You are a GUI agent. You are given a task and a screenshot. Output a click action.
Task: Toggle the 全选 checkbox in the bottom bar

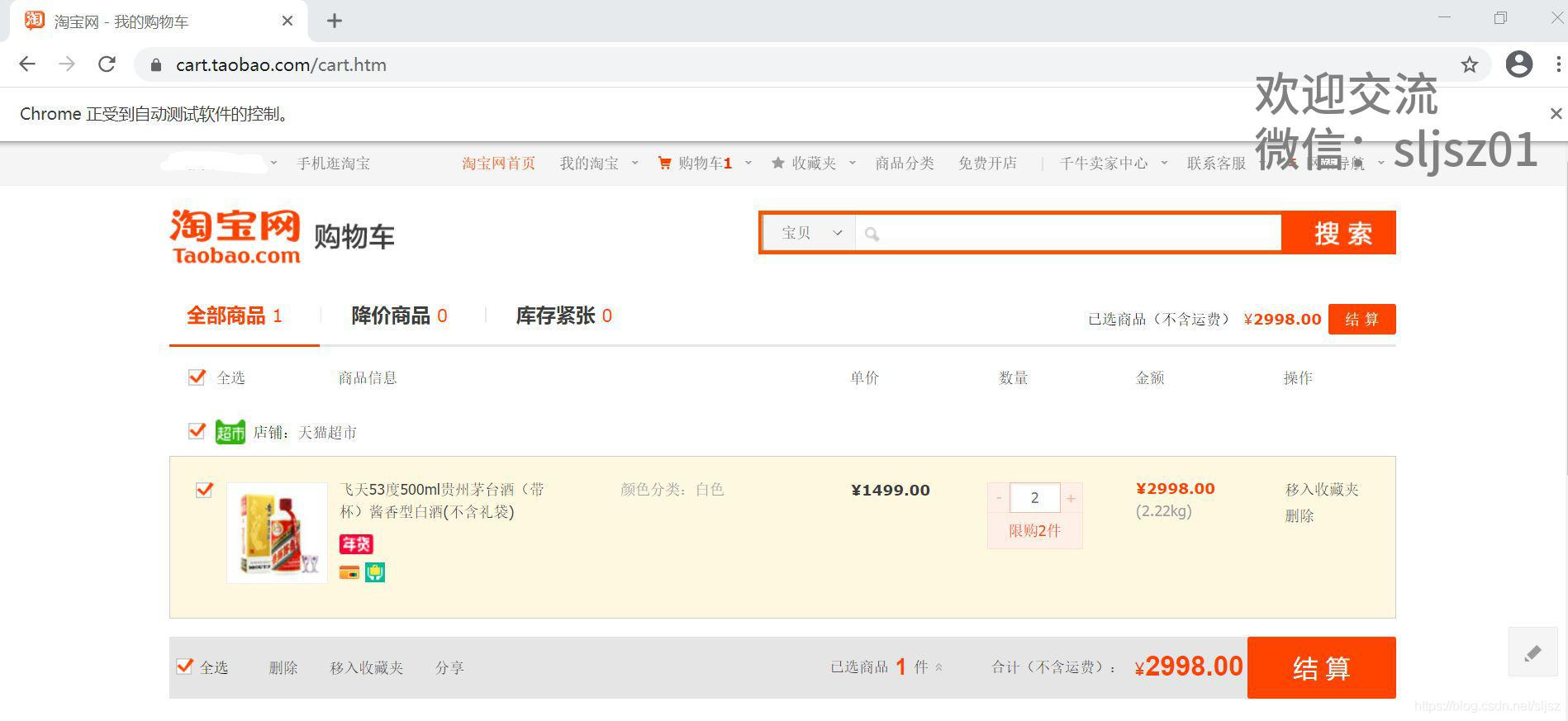pyautogui.click(x=185, y=666)
